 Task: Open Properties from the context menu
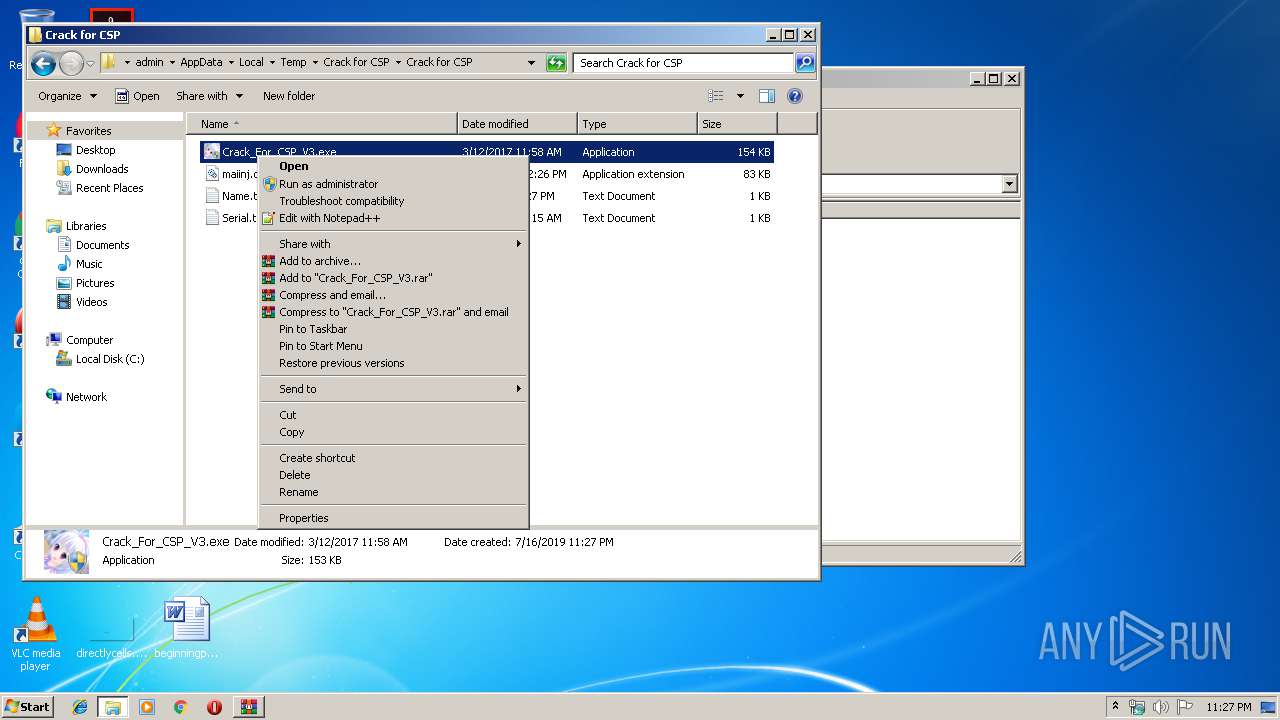click(x=392, y=518)
